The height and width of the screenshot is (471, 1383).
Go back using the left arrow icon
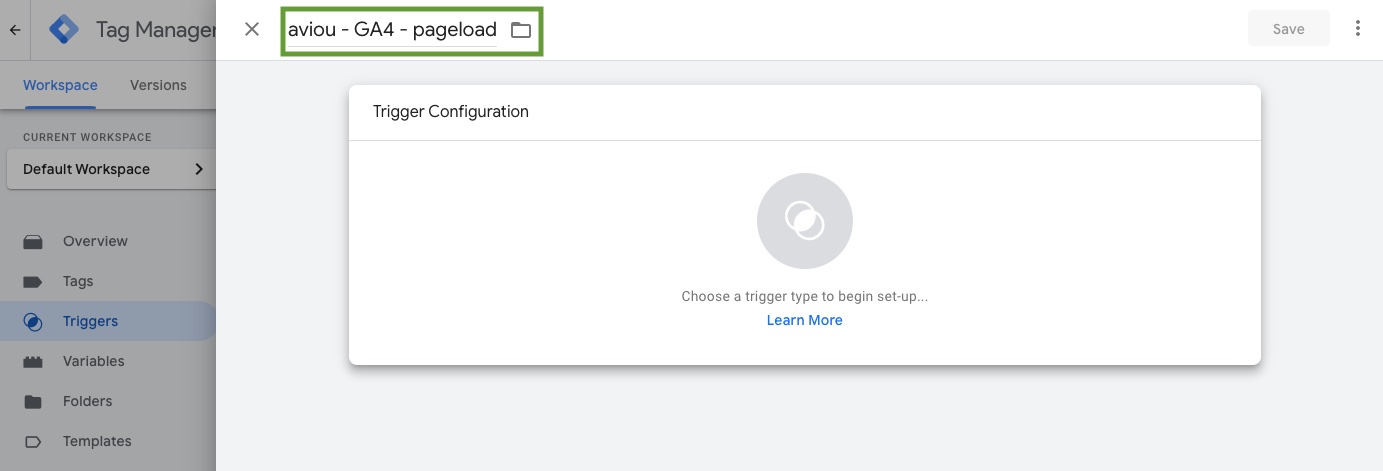pos(15,30)
